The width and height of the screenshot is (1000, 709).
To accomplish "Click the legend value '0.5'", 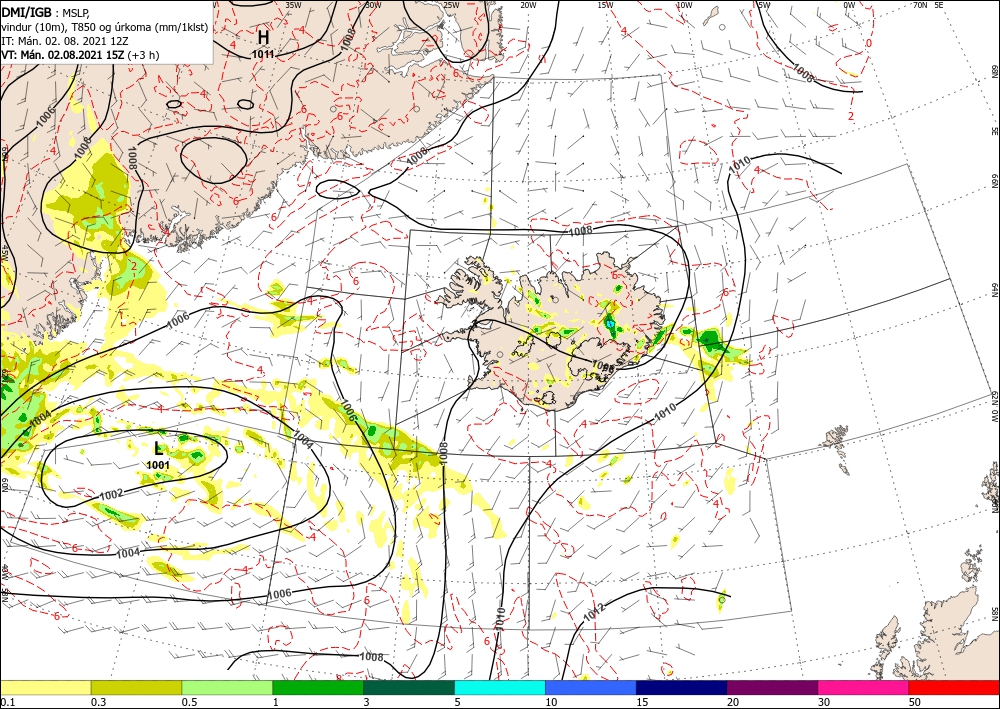I will point(188,702).
